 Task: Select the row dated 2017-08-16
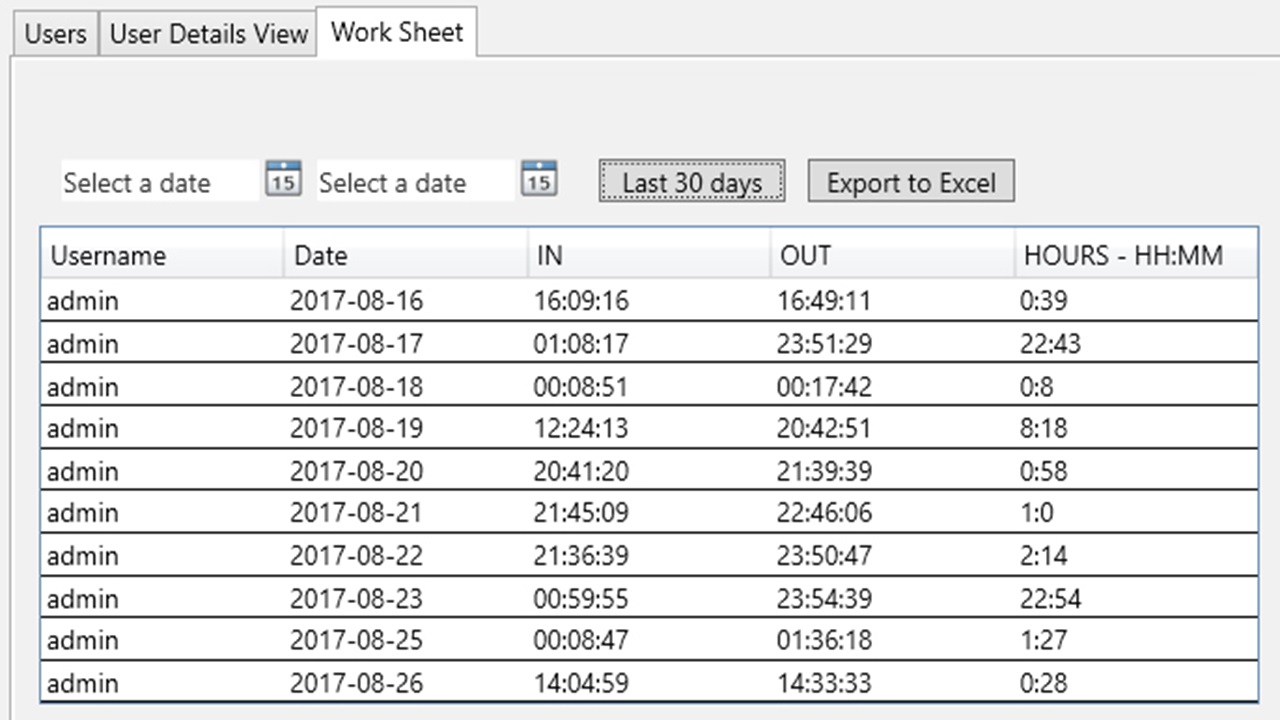pyautogui.click(x=400, y=300)
